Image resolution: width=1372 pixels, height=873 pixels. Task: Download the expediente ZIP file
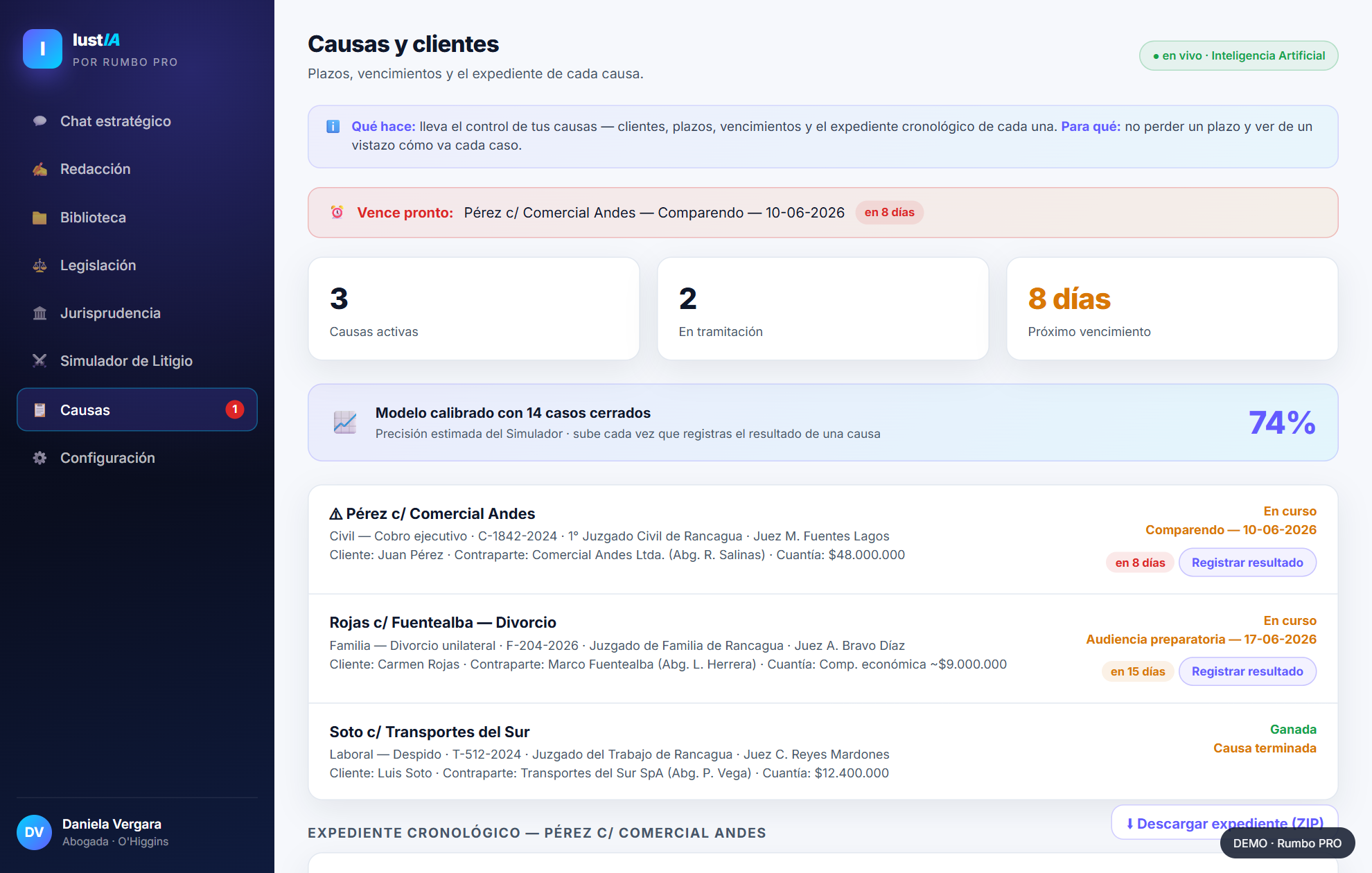(1224, 823)
